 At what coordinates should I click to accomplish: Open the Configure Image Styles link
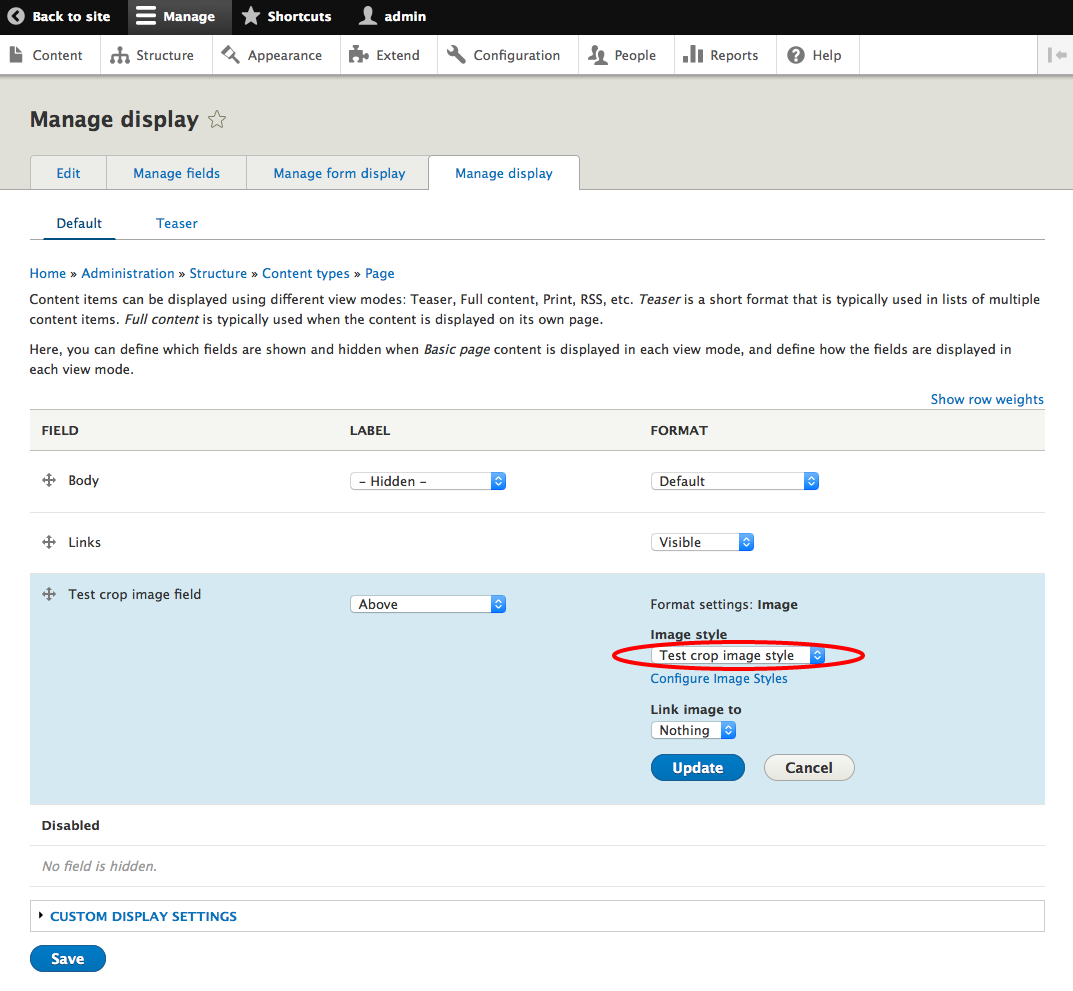(719, 679)
